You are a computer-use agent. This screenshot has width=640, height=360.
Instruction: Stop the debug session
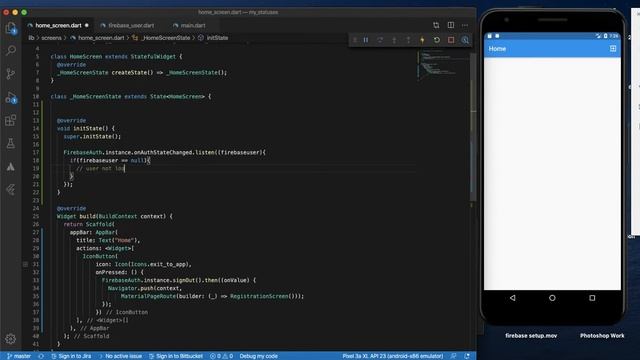(451, 40)
